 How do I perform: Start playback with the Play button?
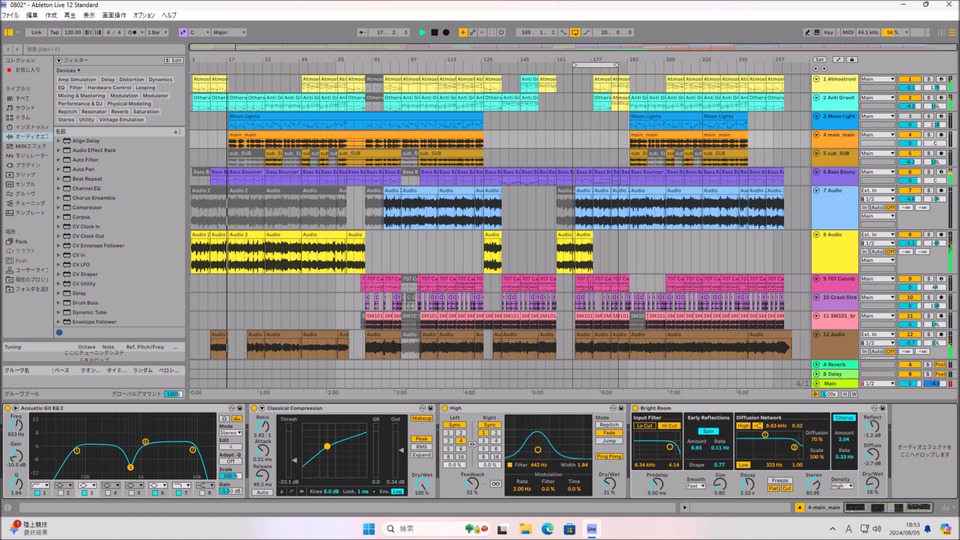tap(422, 32)
